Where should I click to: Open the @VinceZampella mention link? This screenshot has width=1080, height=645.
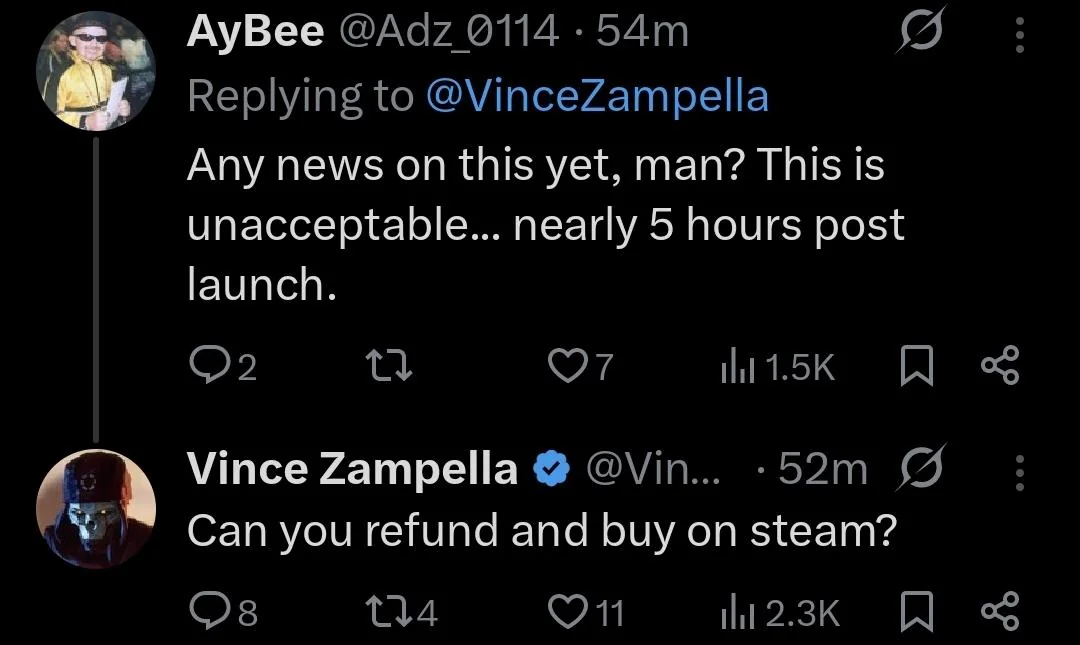pyautogui.click(x=597, y=96)
